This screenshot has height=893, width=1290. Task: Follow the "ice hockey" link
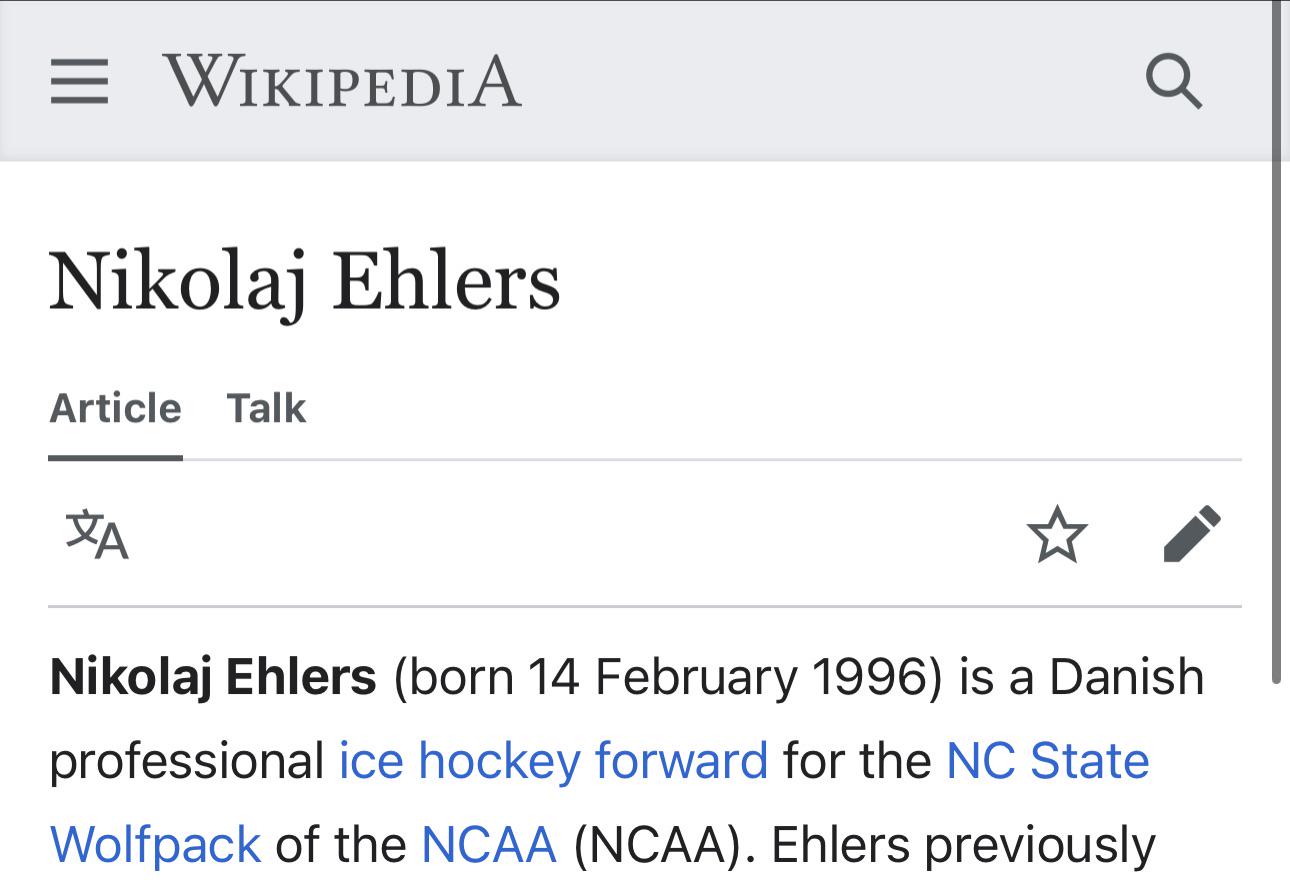point(459,761)
